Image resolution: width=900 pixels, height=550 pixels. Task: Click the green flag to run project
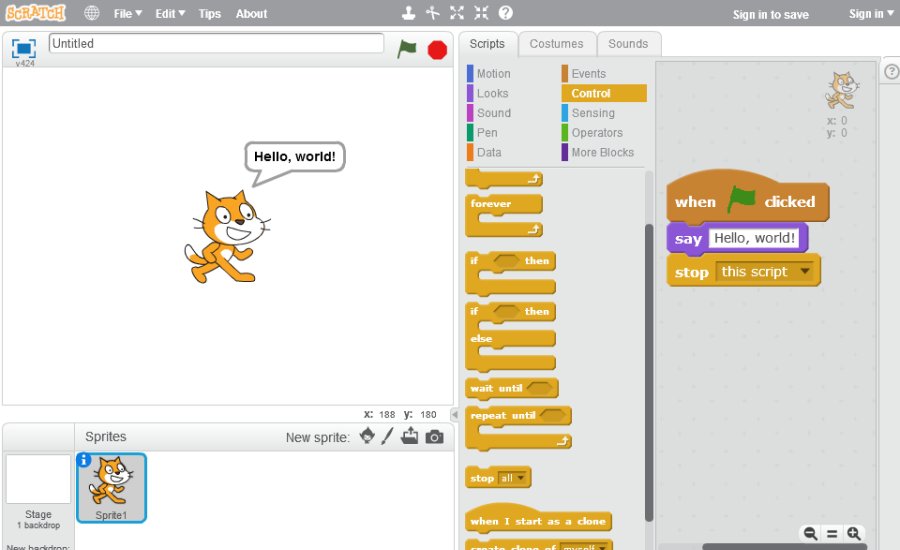(x=406, y=48)
